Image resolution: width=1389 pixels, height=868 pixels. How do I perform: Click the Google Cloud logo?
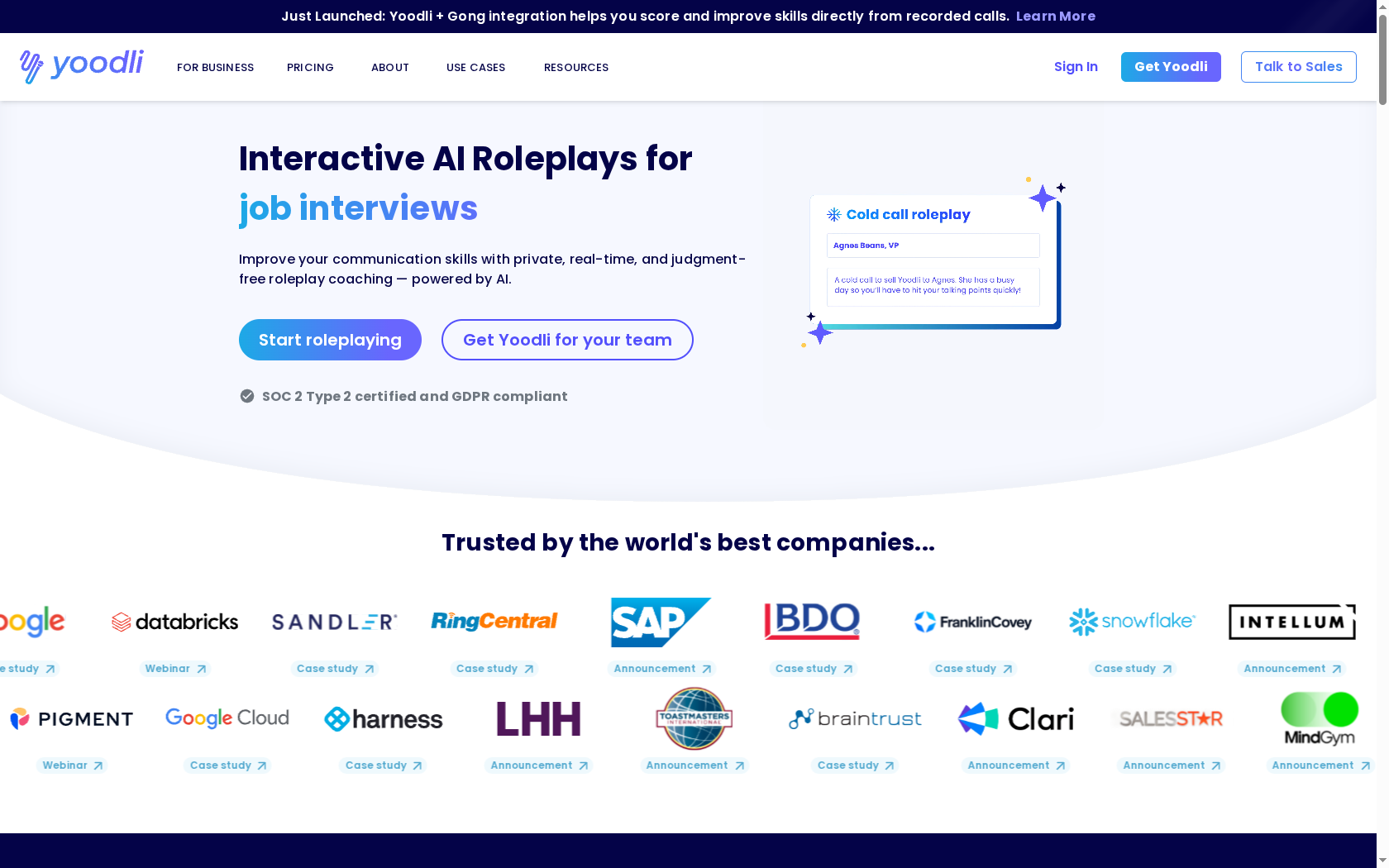[x=227, y=718]
